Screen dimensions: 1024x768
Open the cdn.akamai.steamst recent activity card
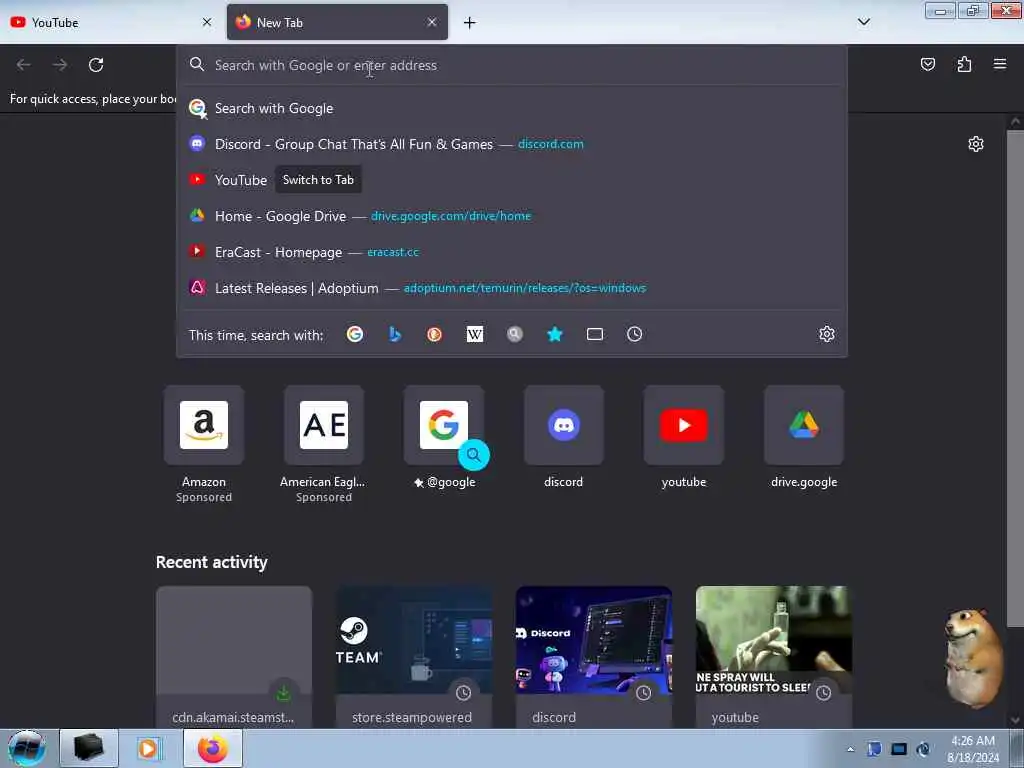tap(234, 656)
